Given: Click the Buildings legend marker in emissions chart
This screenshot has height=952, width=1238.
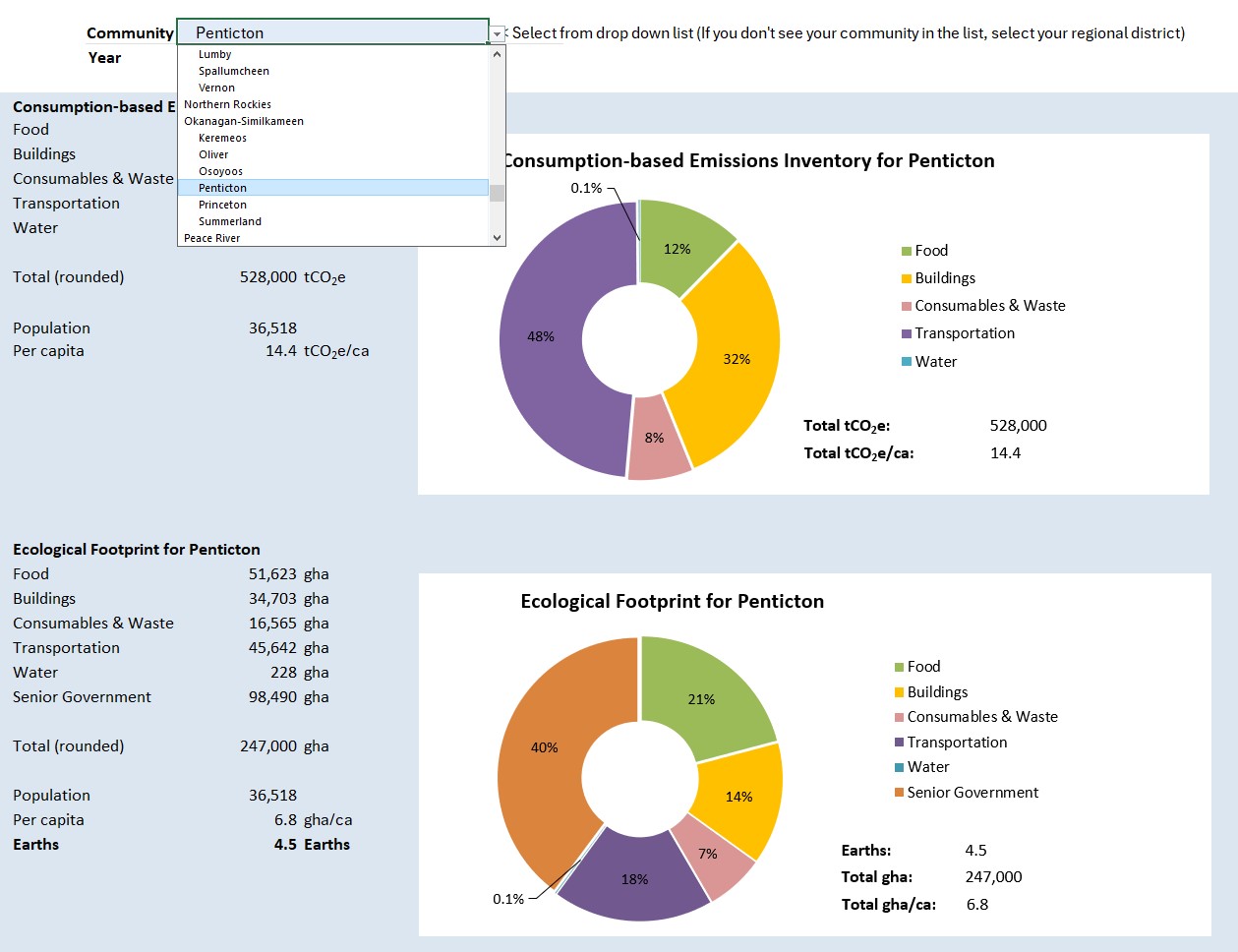Looking at the screenshot, I should [x=907, y=279].
